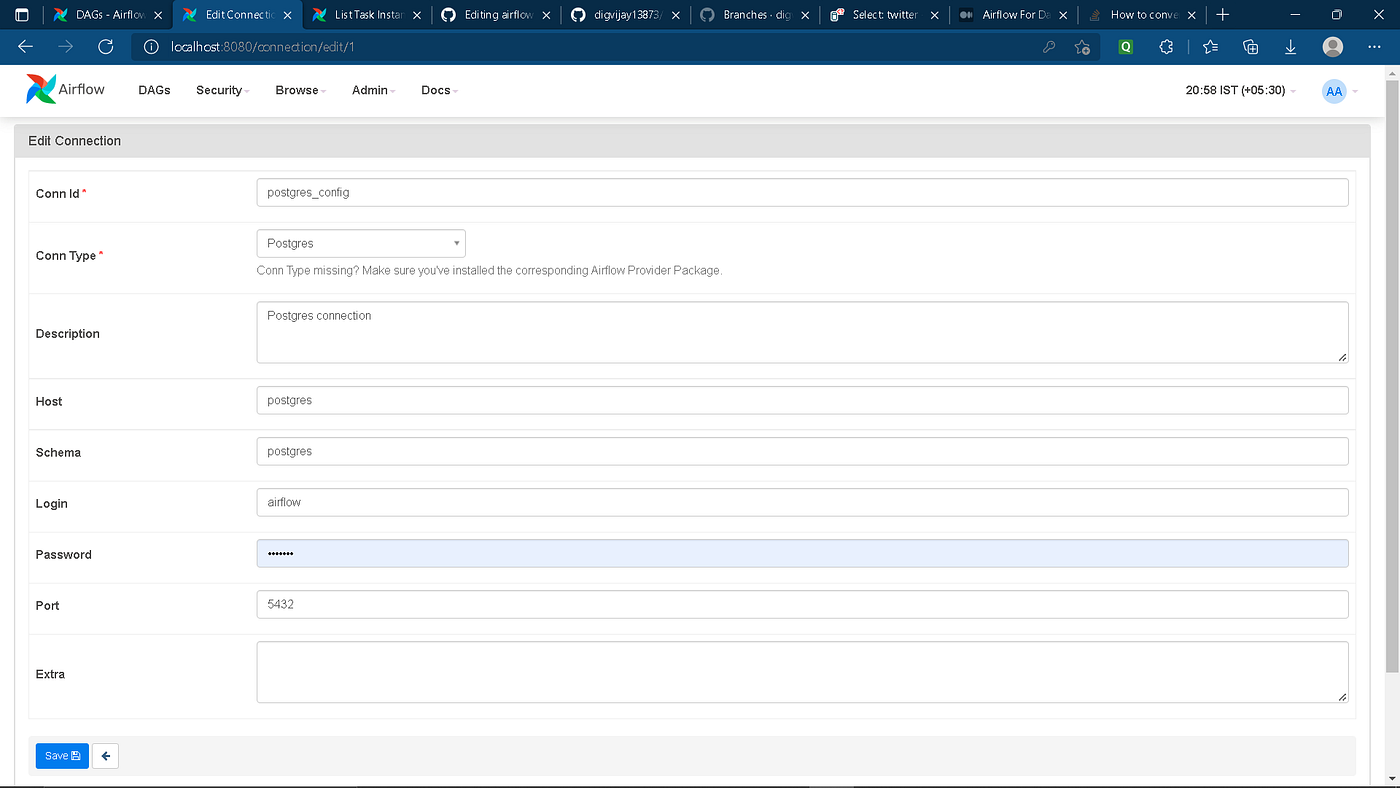Click the site info icon in the address bar

151,46
